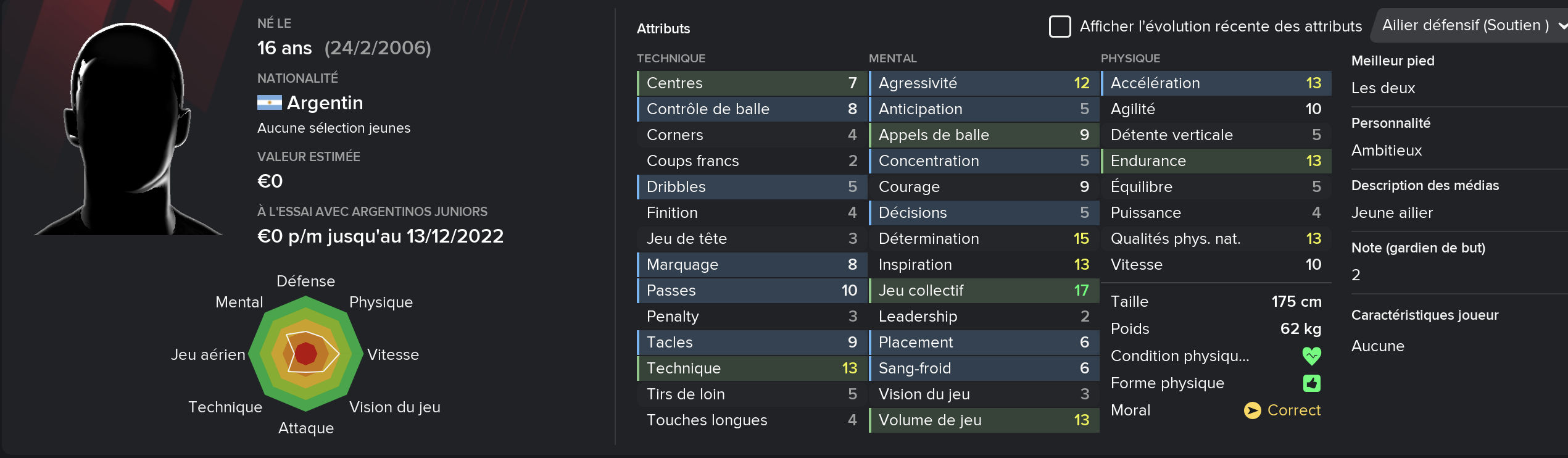This screenshot has width=1568, height=458.
Task: Click the Accélération attribute row
Action: click(x=1216, y=83)
